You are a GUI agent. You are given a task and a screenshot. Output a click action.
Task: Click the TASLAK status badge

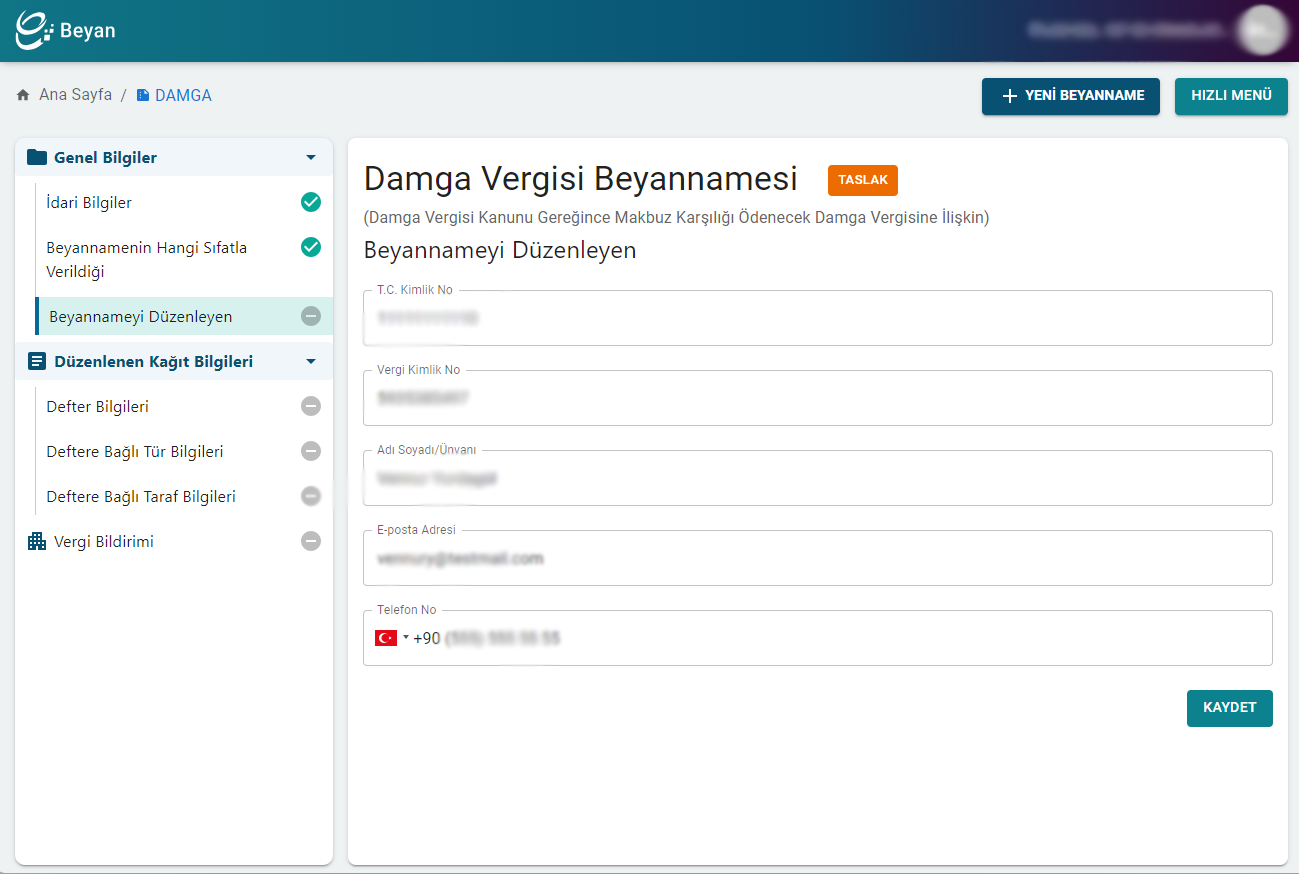863,180
